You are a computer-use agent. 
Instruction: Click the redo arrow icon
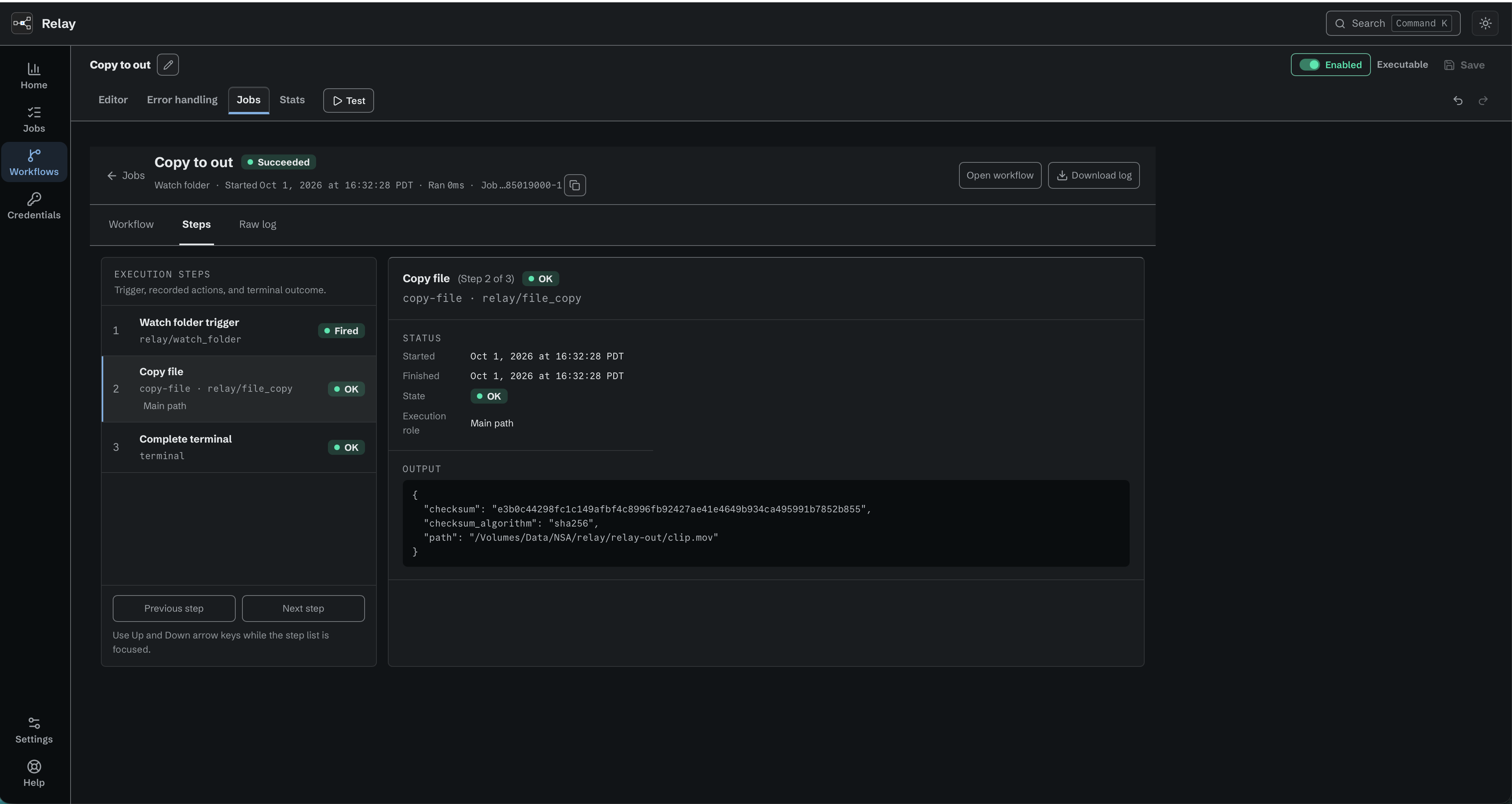(1483, 100)
